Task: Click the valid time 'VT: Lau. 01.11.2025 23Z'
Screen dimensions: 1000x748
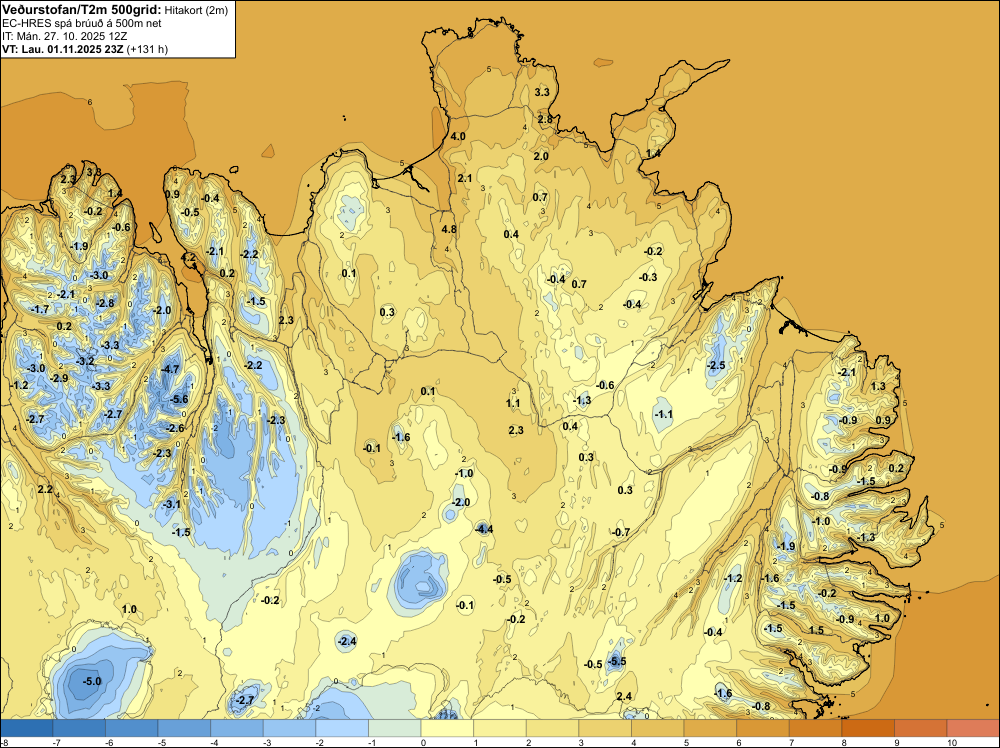Action: pyautogui.click(x=63, y=49)
